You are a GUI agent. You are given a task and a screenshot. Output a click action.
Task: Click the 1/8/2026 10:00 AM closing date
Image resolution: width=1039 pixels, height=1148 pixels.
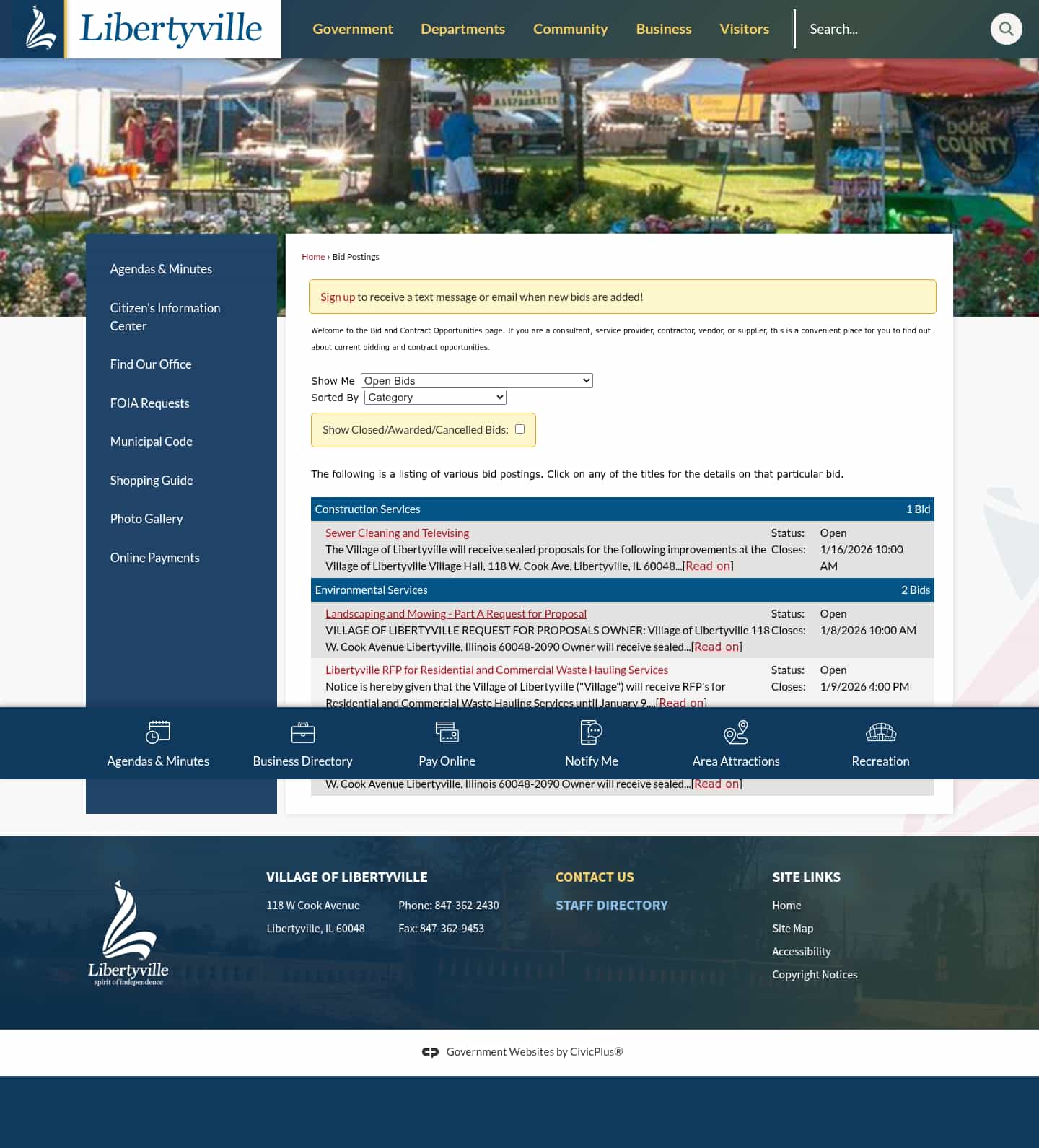(x=868, y=631)
